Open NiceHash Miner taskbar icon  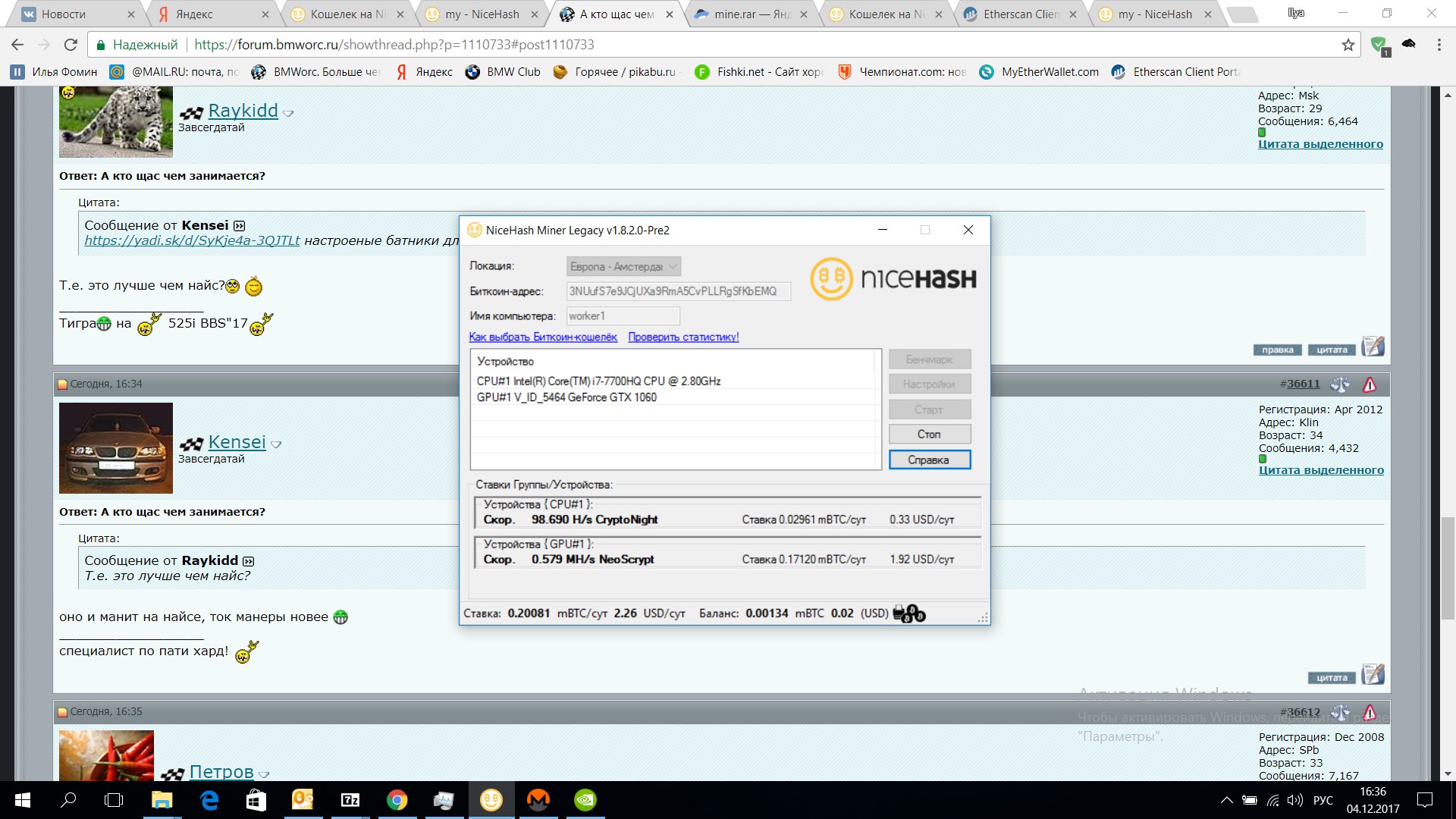(x=491, y=800)
